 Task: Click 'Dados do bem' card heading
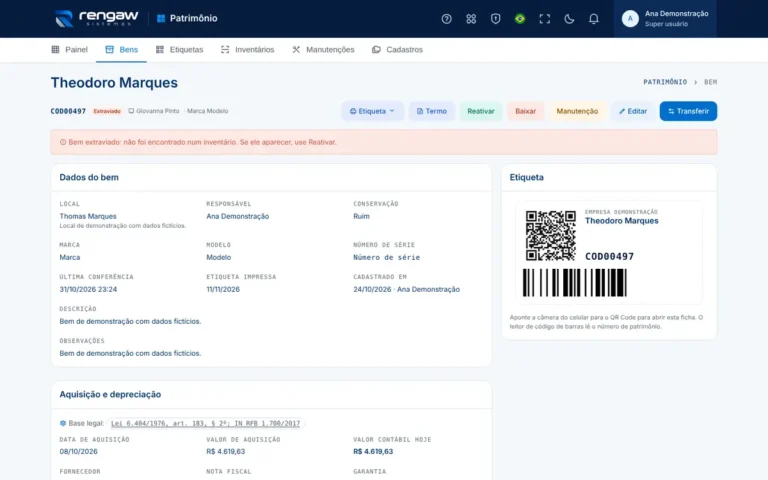point(89,177)
